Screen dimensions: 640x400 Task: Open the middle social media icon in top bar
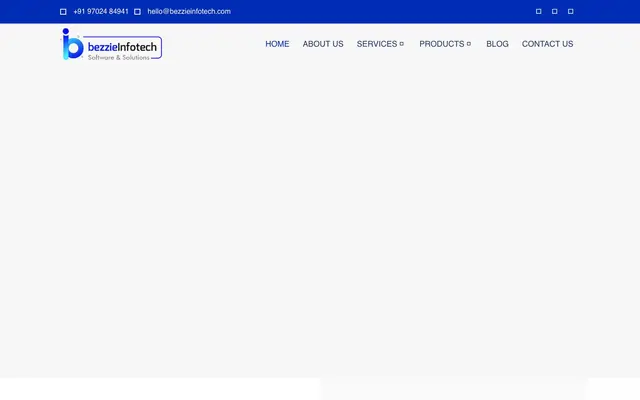pos(554,11)
